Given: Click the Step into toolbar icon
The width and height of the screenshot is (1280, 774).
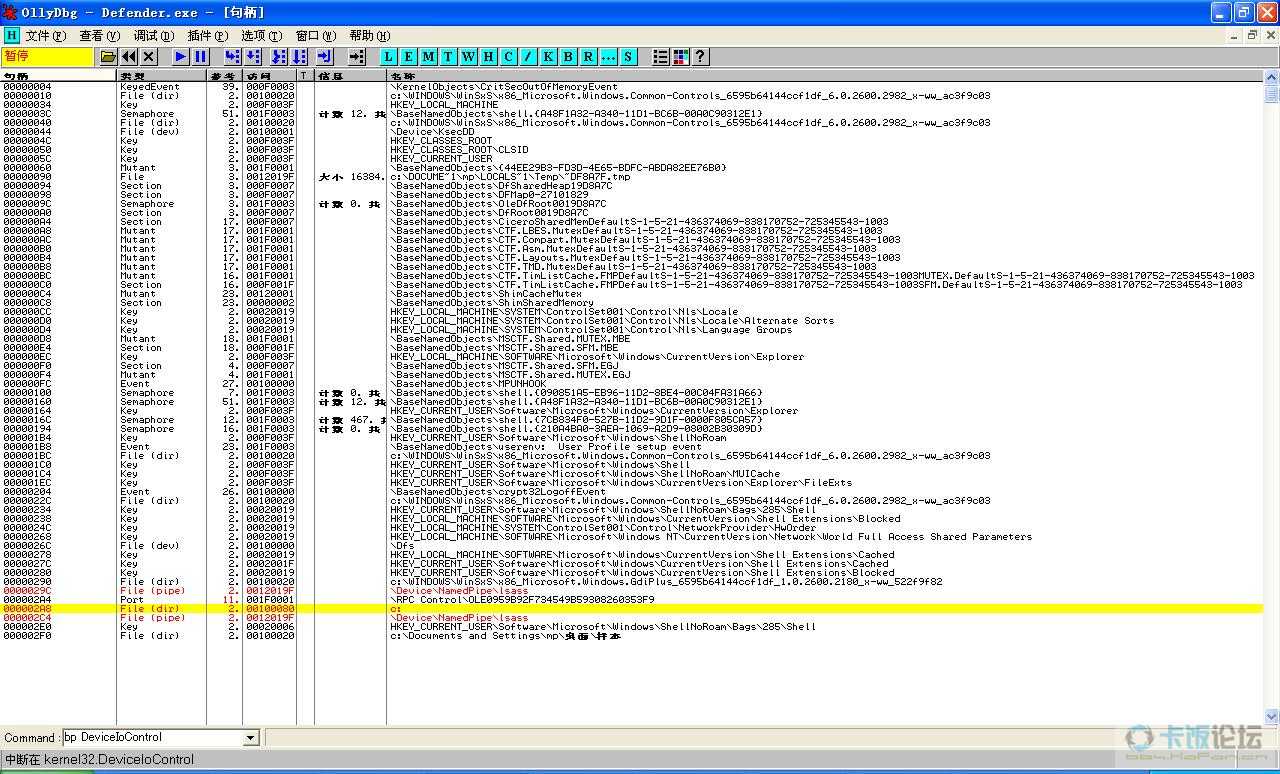Looking at the screenshot, I should coord(232,57).
